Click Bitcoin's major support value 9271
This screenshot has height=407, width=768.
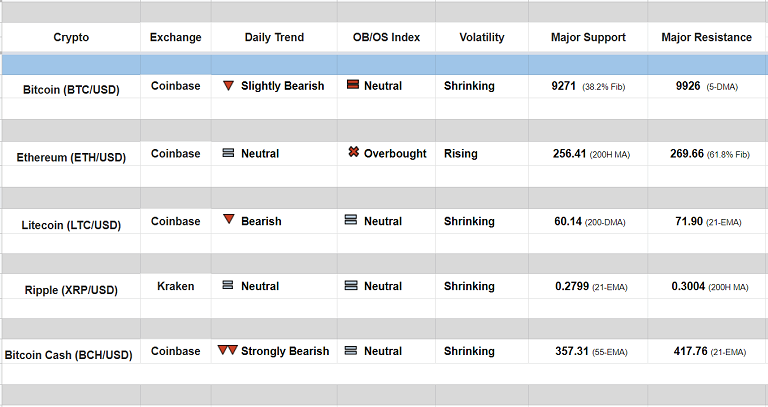[x=564, y=86]
